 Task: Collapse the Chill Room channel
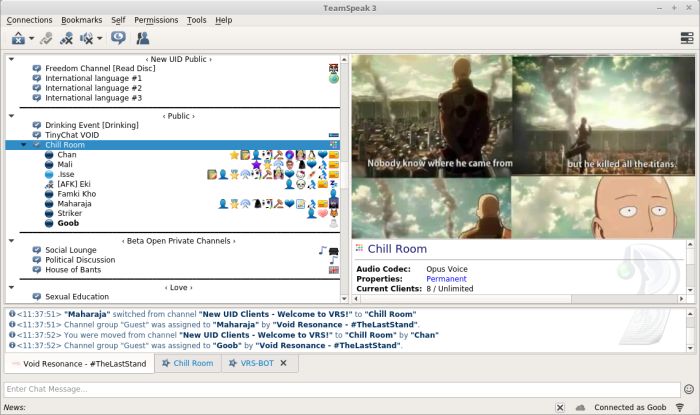pyautogui.click(x=24, y=145)
